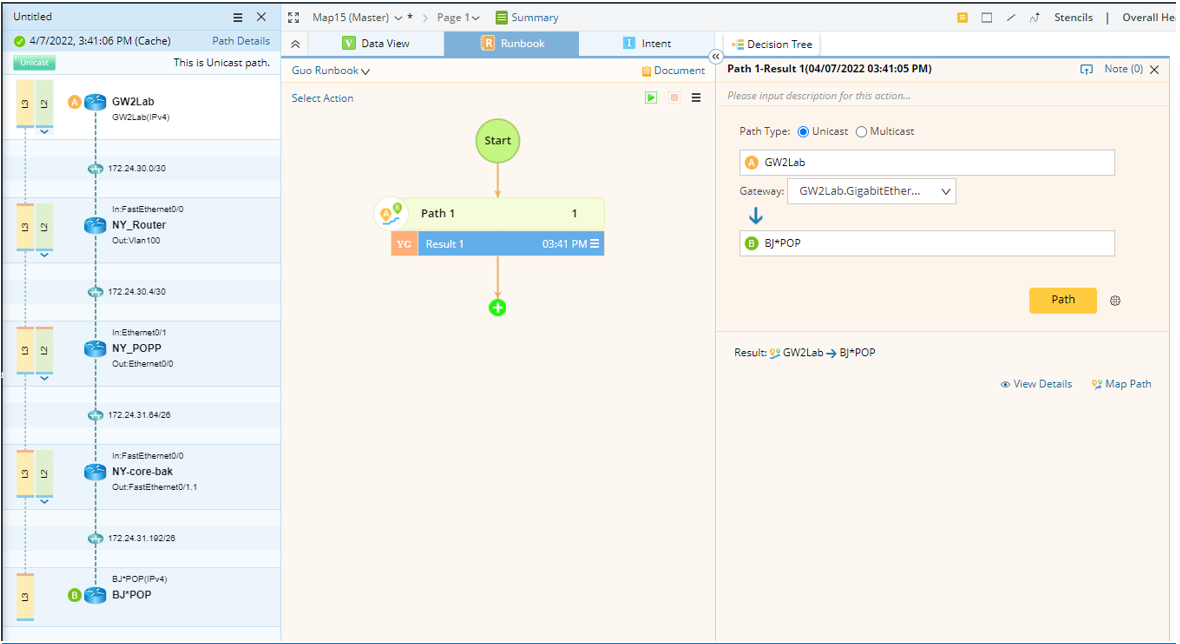Screen dimensions: 1180x644
Task: Open the Stencils menu
Action: (x=1073, y=17)
